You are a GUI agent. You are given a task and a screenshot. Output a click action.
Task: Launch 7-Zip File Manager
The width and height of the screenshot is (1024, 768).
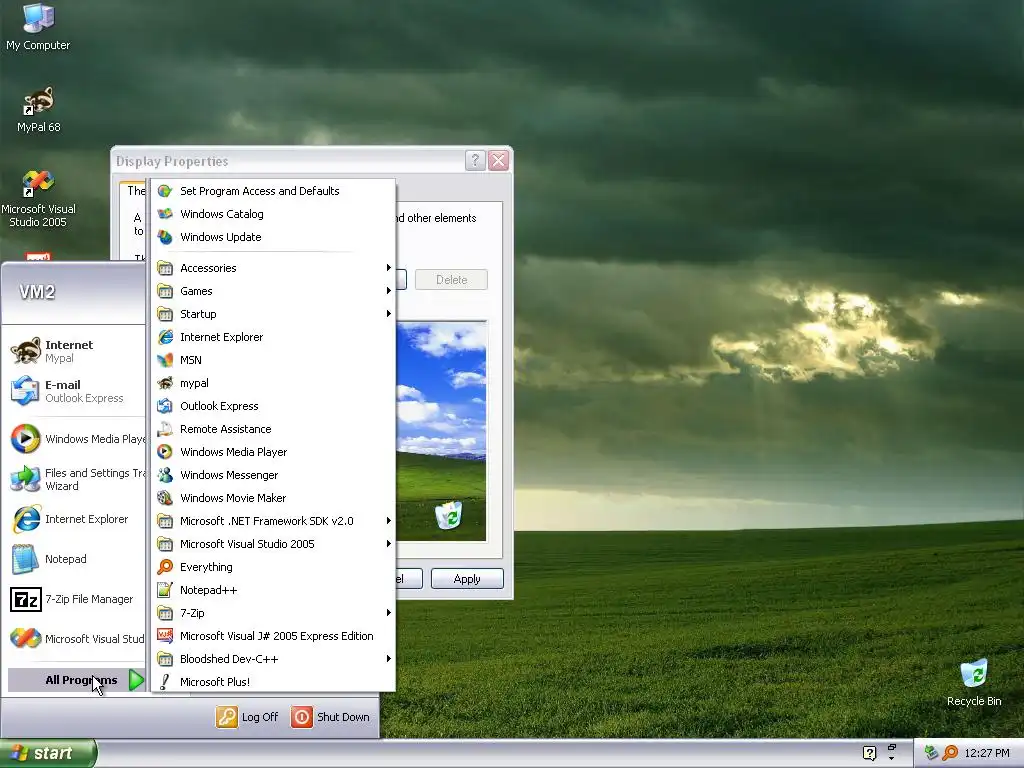tap(75, 599)
